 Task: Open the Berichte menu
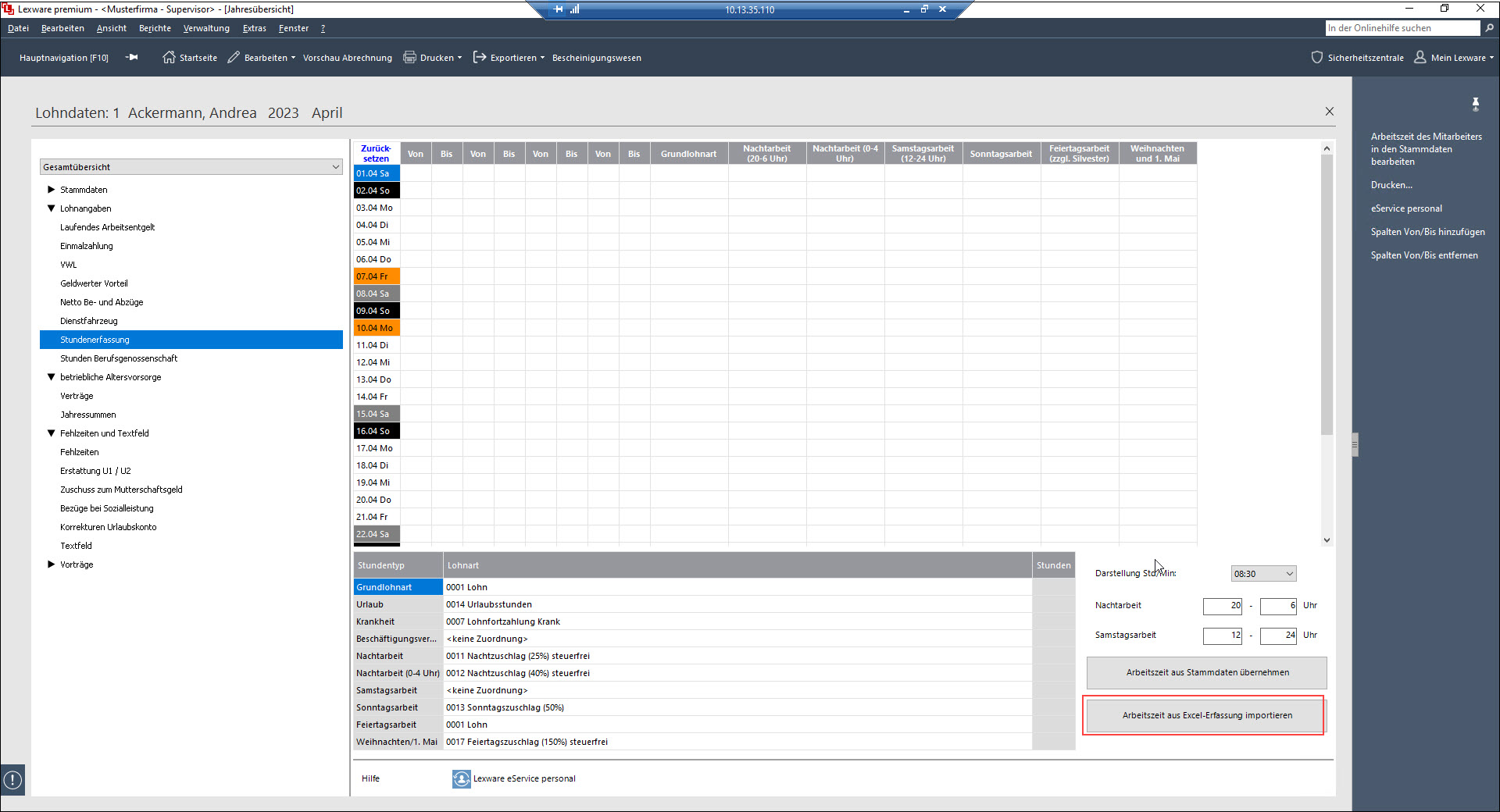[x=155, y=28]
